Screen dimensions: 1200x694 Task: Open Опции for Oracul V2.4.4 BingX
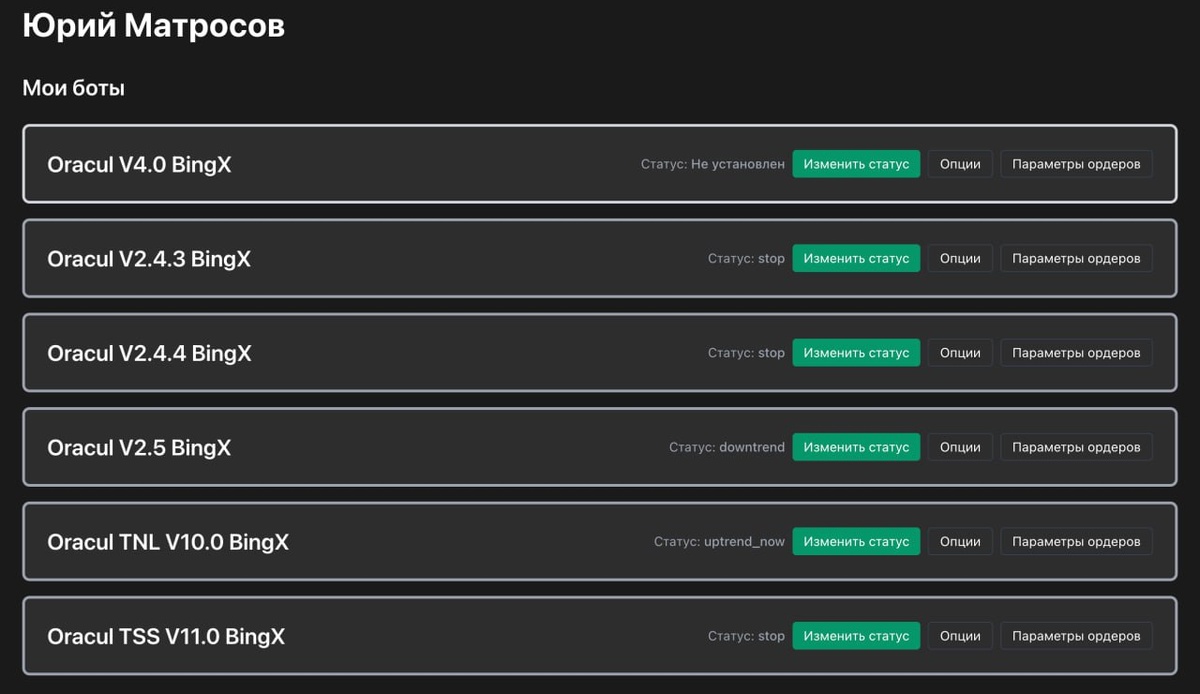pyautogui.click(x=960, y=353)
